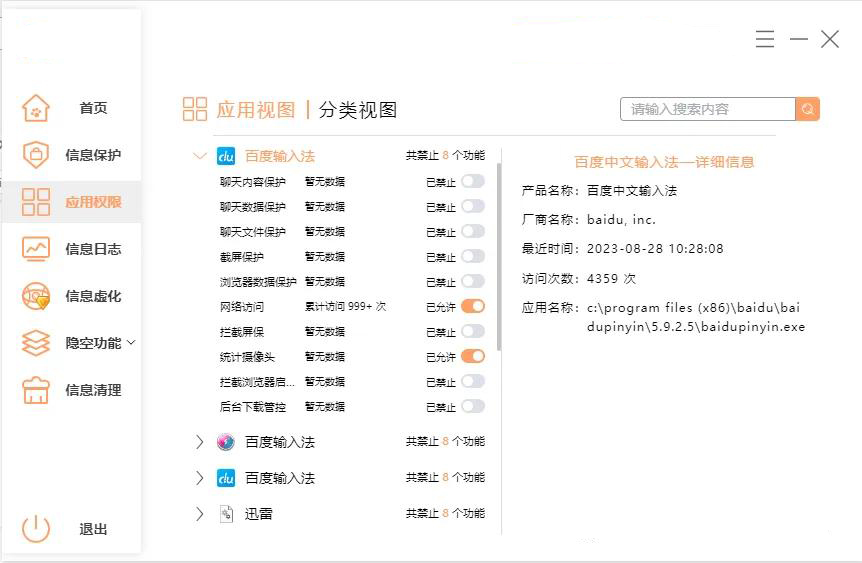Switch to 分类视图 tab
The width and height of the screenshot is (862, 563).
[x=358, y=109]
